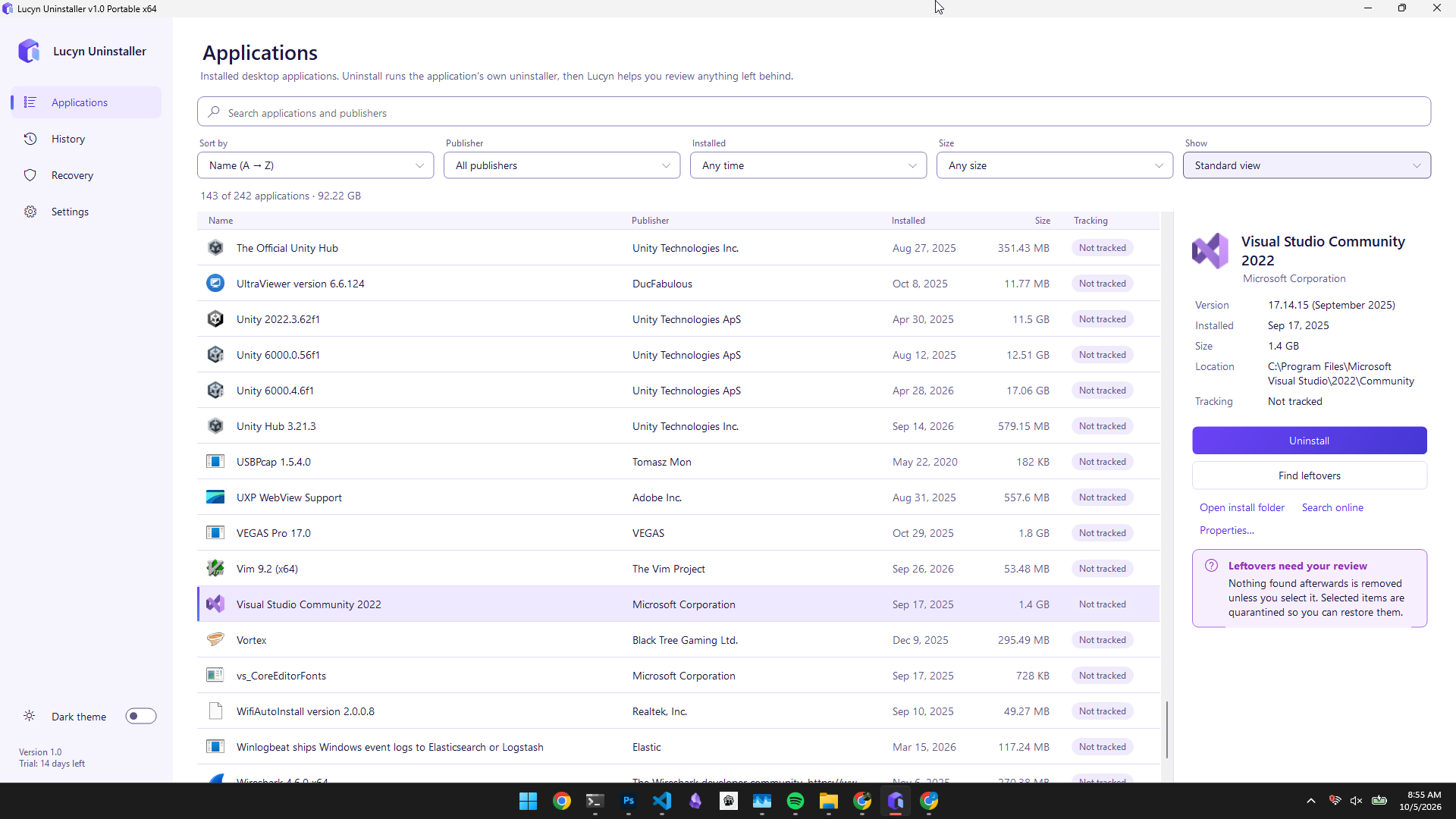Select the vs_CoreEditorFonts row
1456x819 pixels.
[679, 676]
